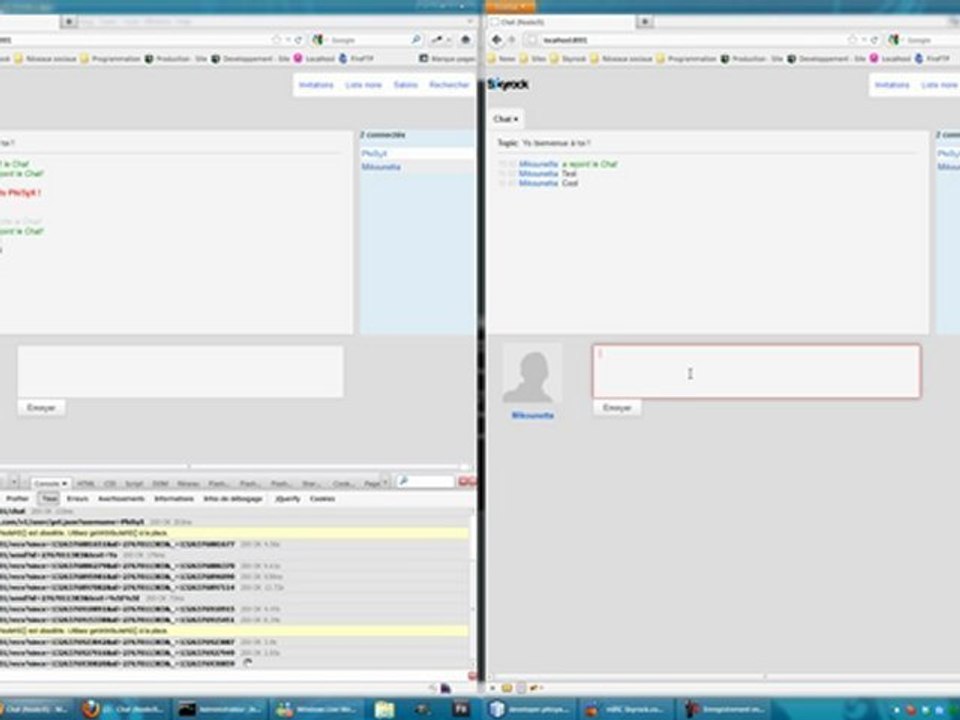Viewport: 960px width, 720px height.
Task: Open Production - Site bookmark in left browser
Action: pos(175,59)
